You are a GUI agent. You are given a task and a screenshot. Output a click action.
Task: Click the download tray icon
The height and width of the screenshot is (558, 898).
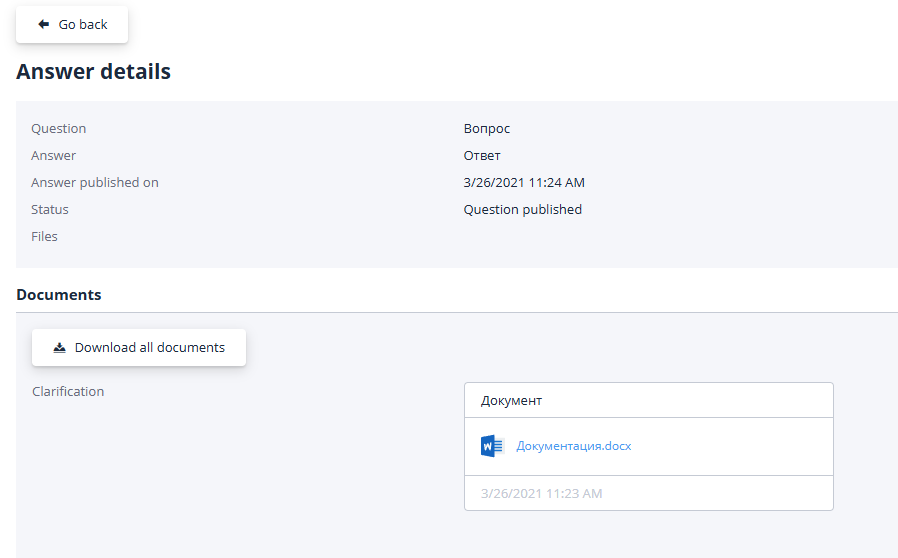(59, 348)
